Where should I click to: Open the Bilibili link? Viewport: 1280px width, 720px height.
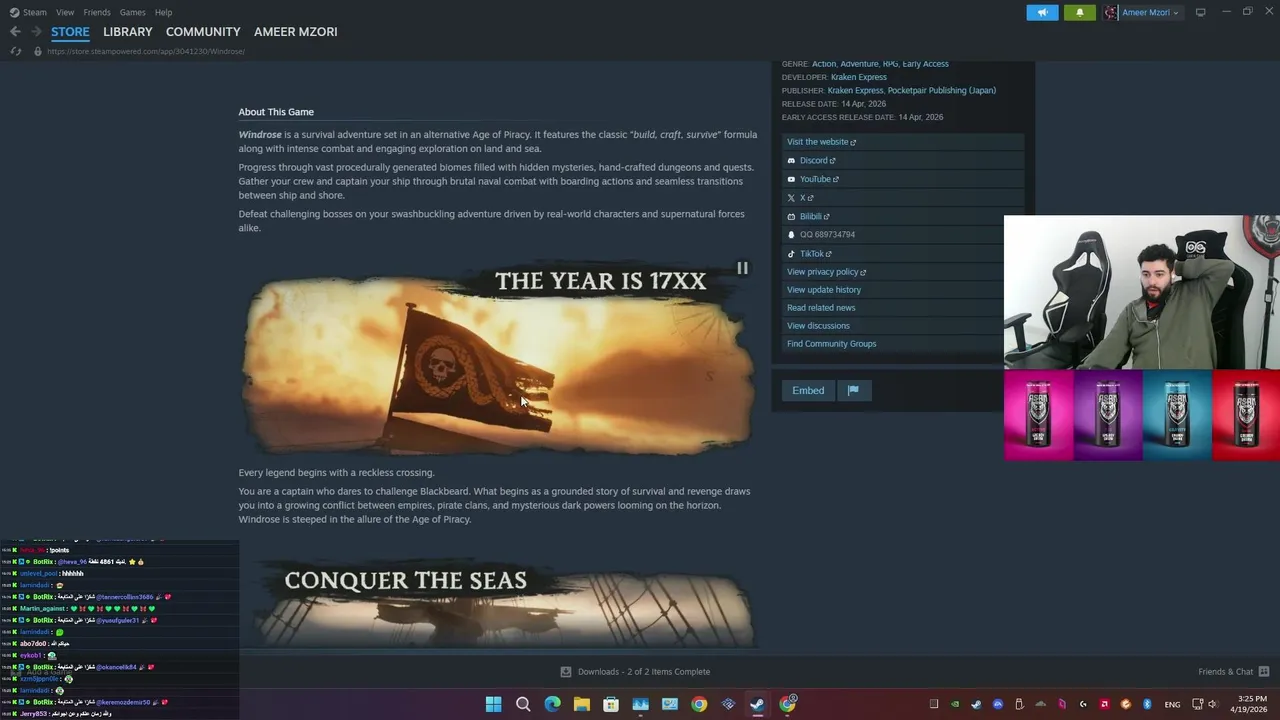tap(810, 216)
